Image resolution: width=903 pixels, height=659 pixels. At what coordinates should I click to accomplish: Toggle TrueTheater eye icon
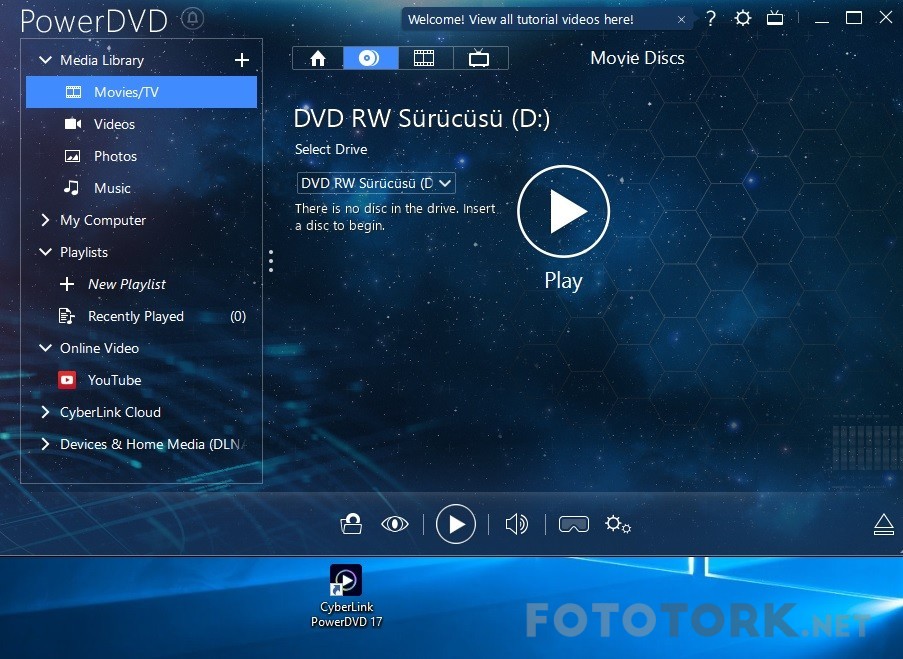click(395, 524)
